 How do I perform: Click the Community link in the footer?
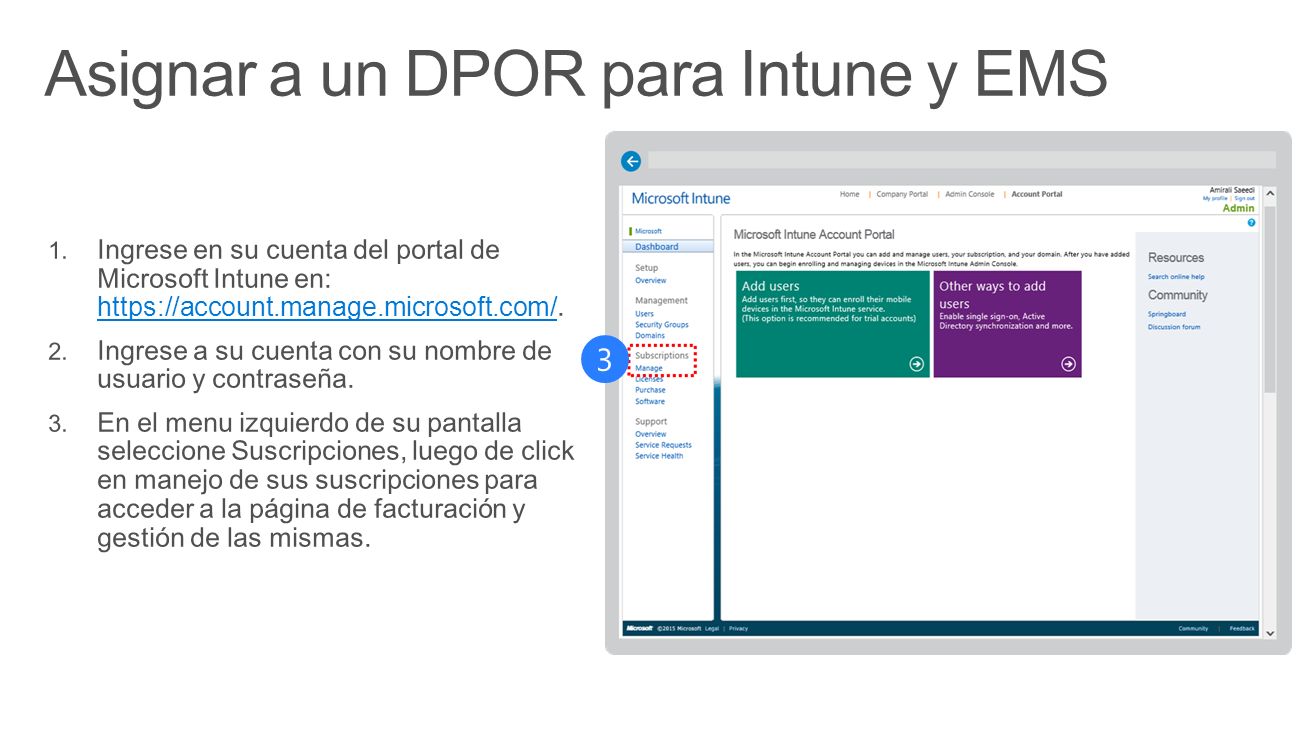coord(1193,628)
